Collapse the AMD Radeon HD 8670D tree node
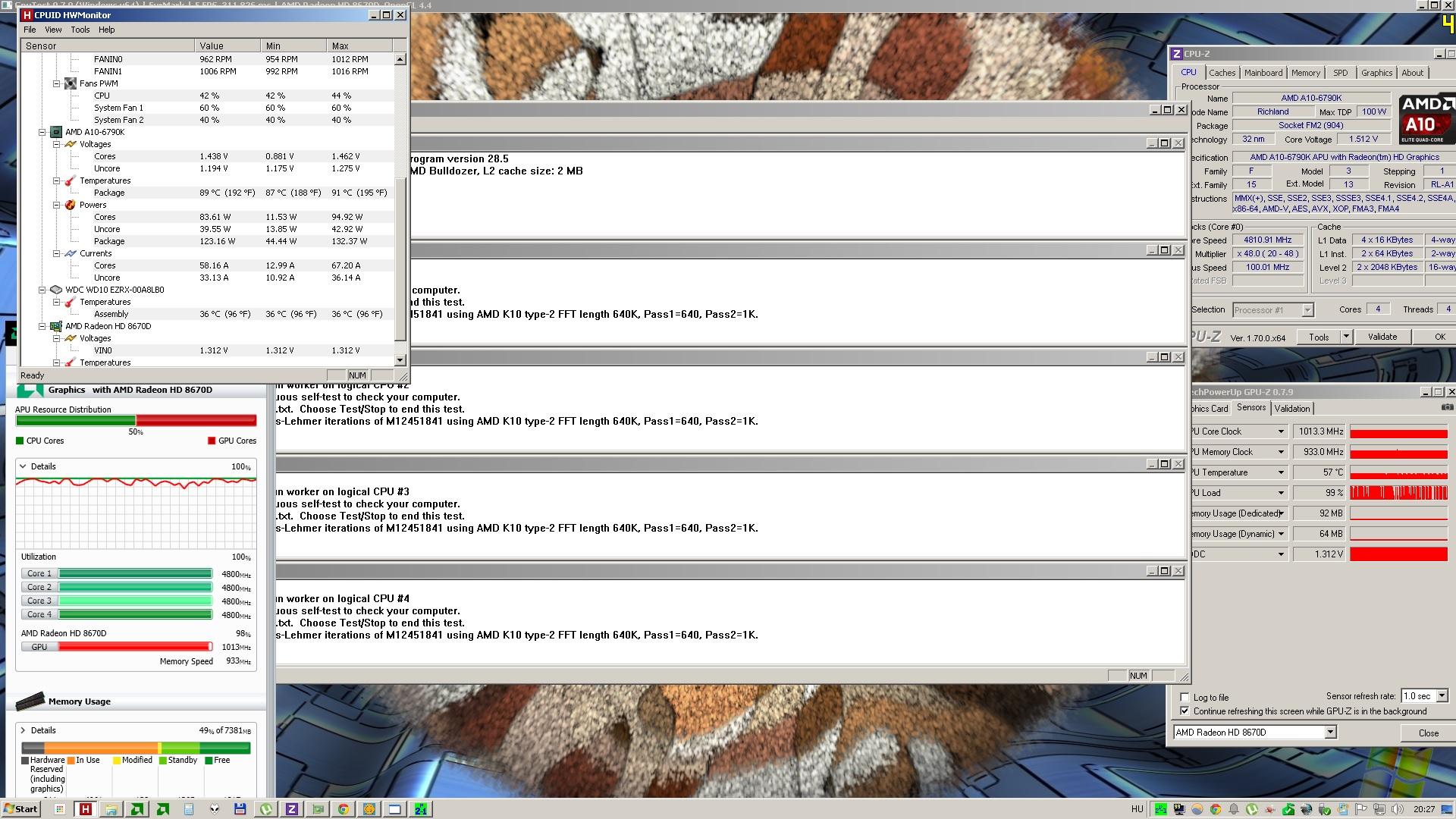This screenshot has width=1456, height=819. pos(42,326)
